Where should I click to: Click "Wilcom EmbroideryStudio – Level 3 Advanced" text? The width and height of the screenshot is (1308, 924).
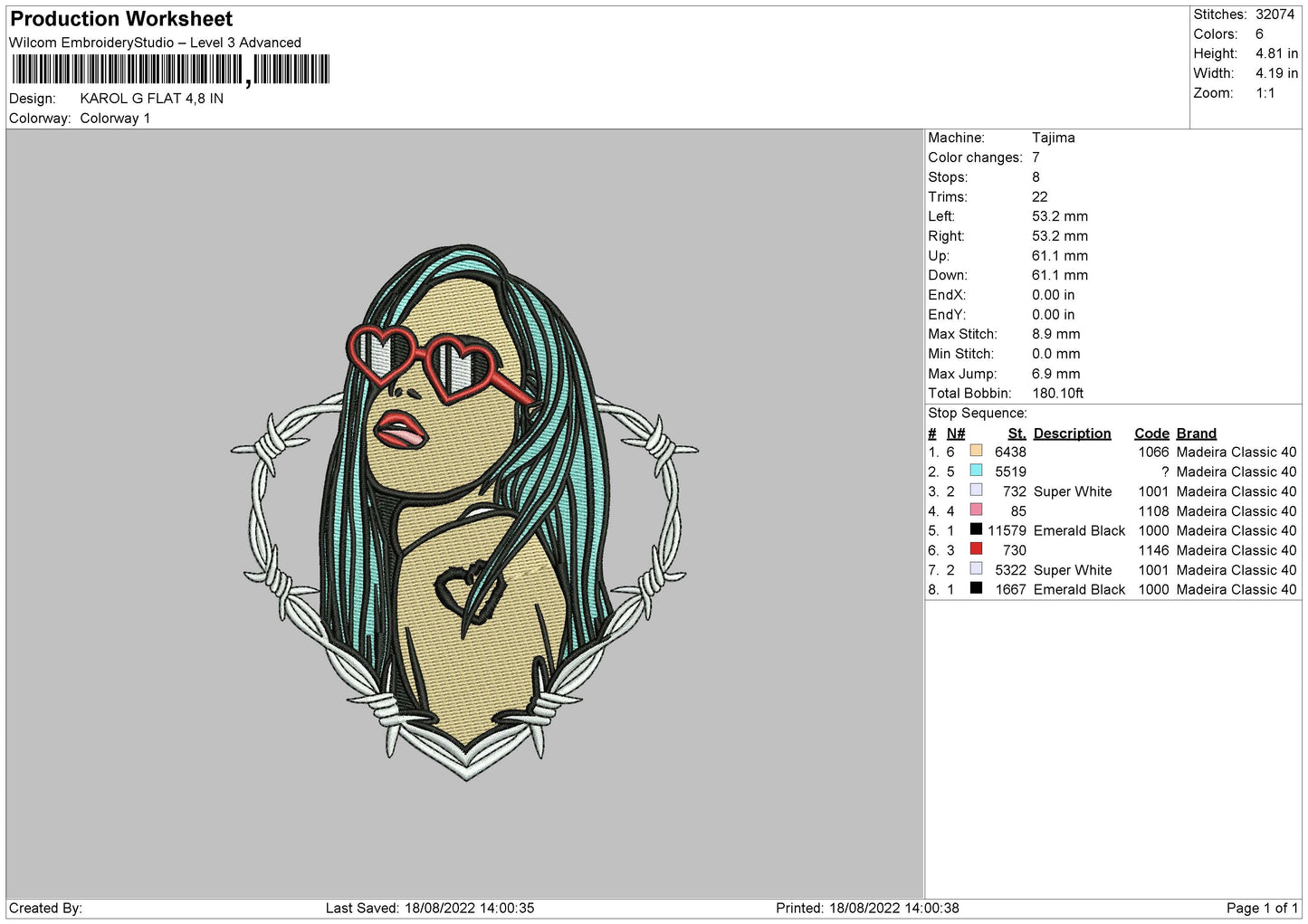coord(155,43)
